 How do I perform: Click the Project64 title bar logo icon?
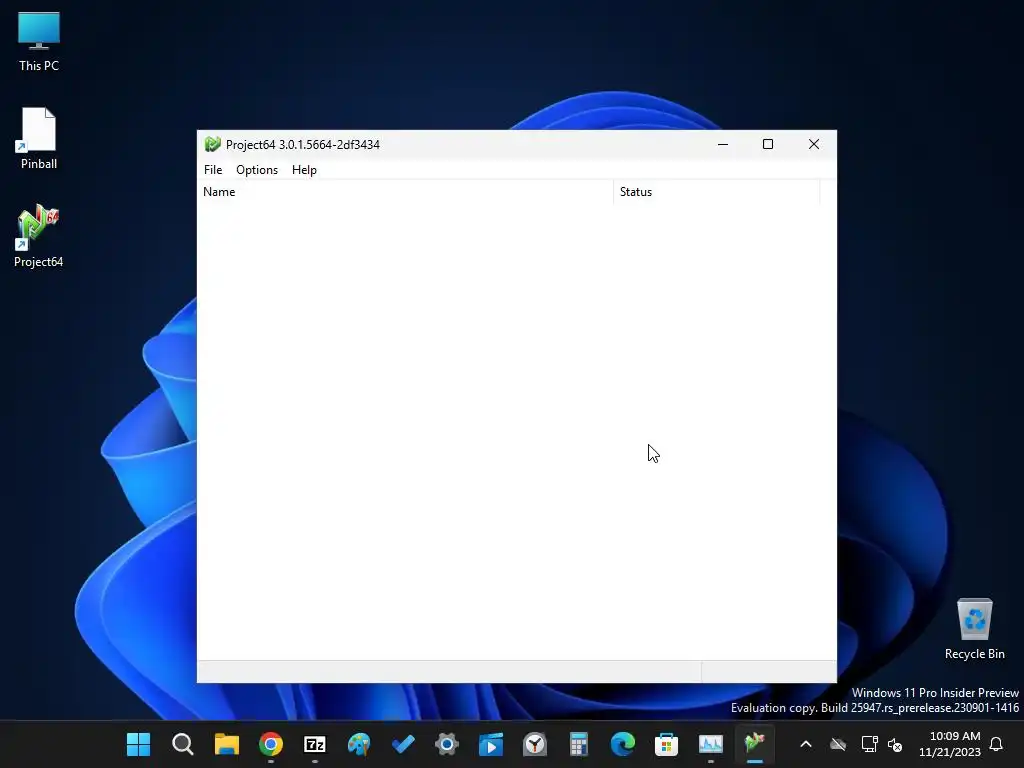(x=212, y=144)
